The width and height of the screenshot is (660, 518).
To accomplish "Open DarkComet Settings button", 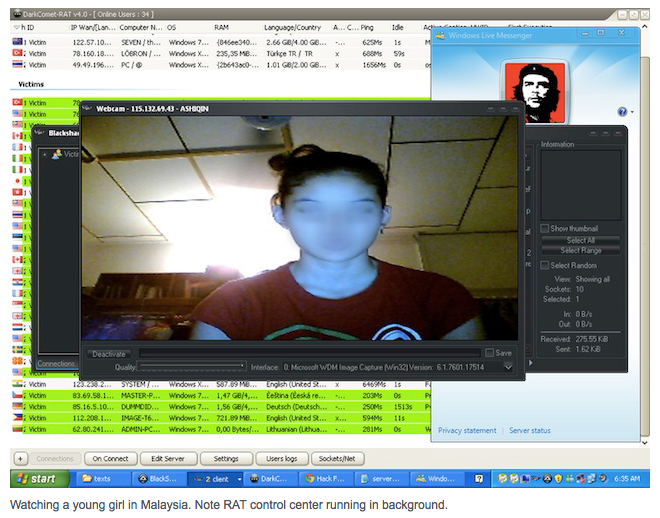I will click(x=226, y=458).
